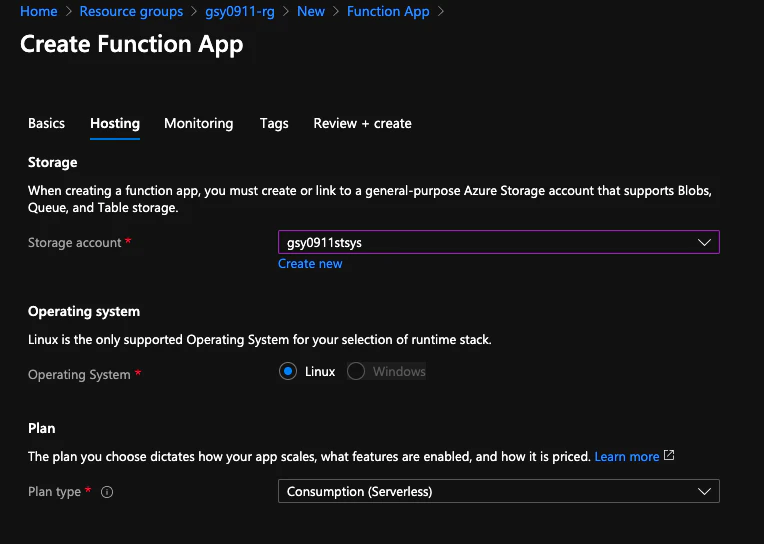Navigate to Home in the breadcrumb
This screenshot has width=764, height=544.
click(x=38, y=11)
